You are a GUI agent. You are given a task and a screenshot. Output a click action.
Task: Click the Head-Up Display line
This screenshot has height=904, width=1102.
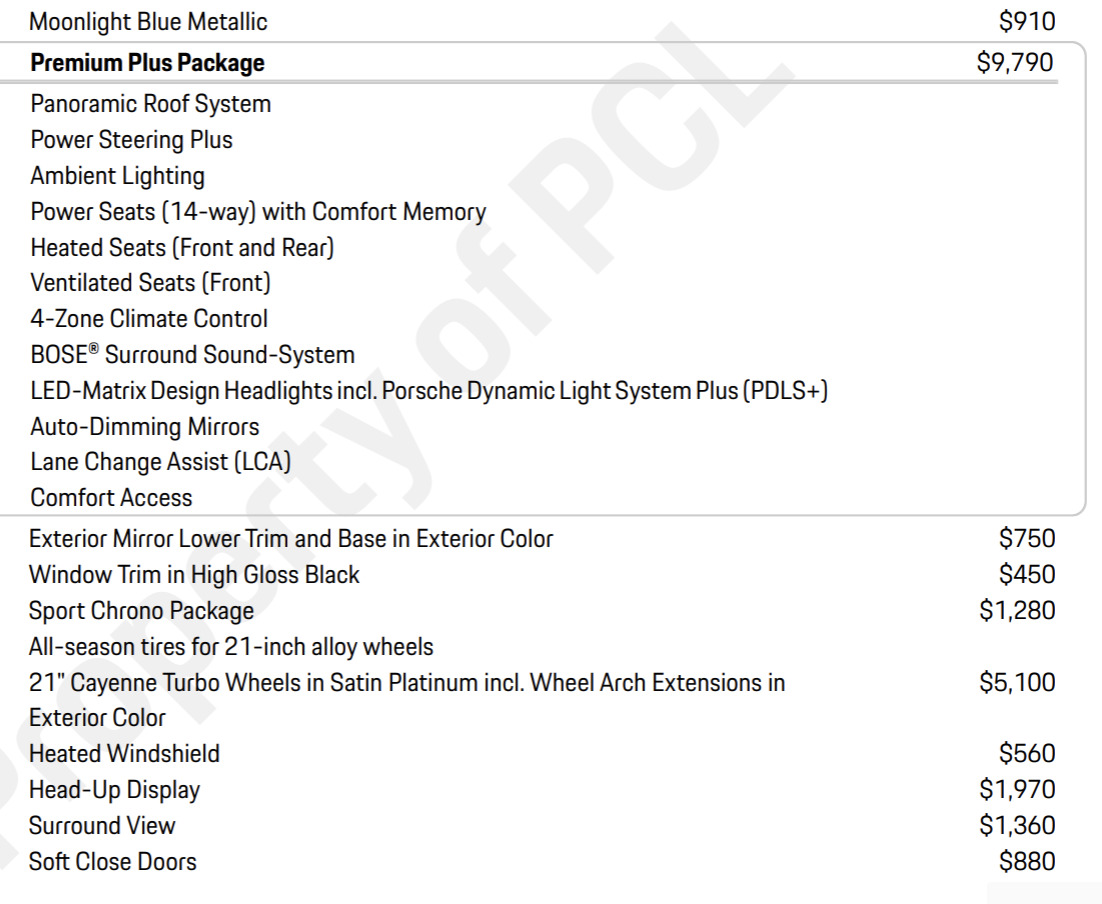[114, 790]
